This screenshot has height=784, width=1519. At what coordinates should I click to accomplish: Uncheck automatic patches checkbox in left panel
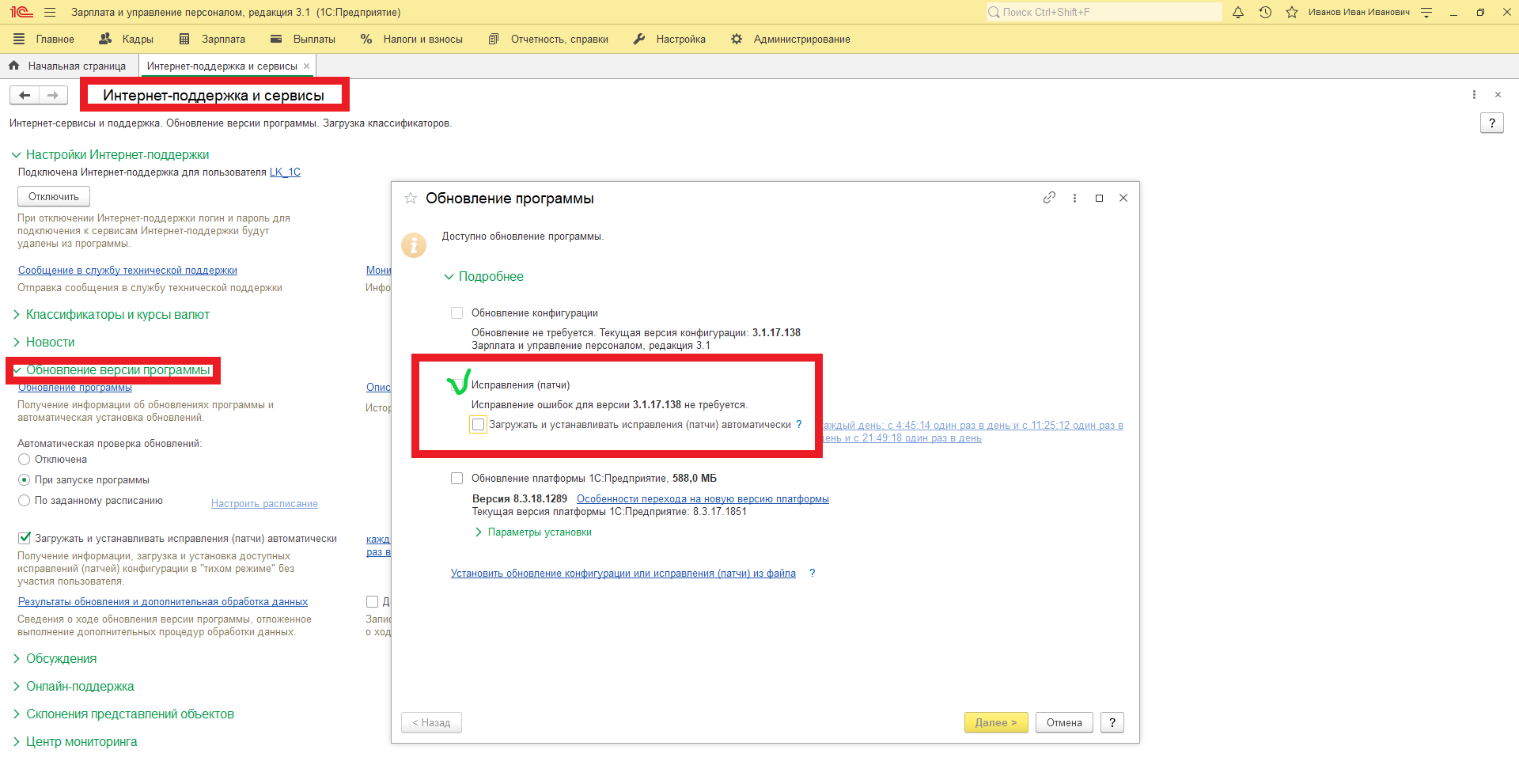[25, 538]
